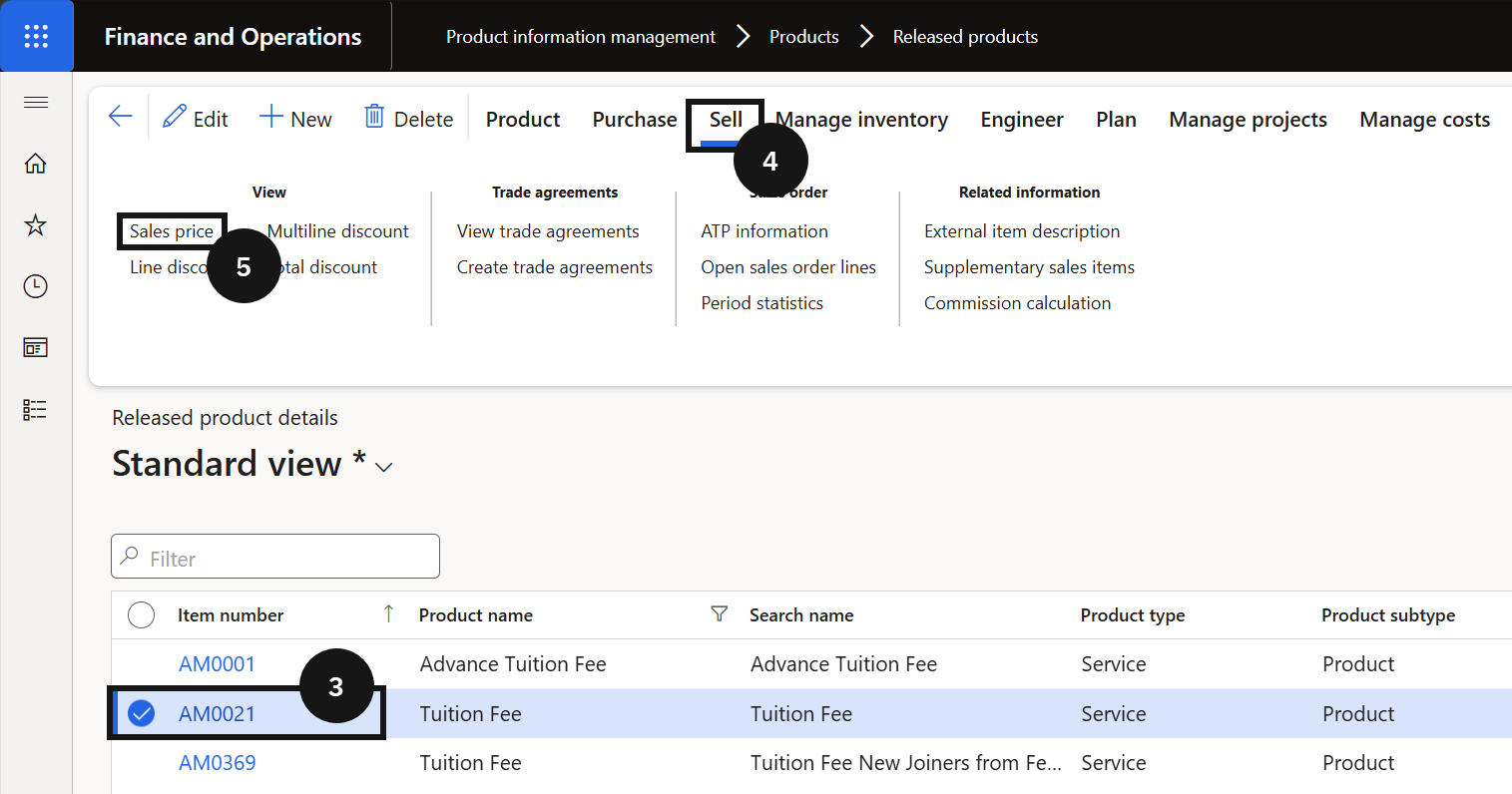Open ATP information
Image resolution: width=1512 pixels, height=794 pixels.
click(x=764, y=231)
